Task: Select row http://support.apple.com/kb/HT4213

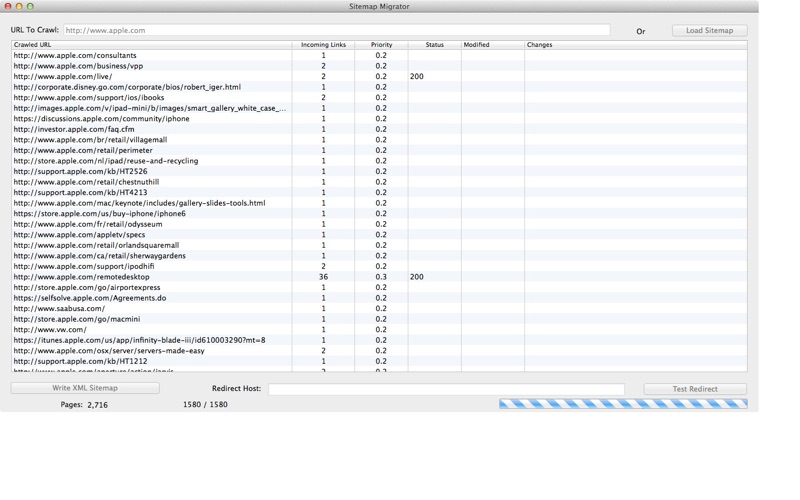Action: [x=379, y=192]
